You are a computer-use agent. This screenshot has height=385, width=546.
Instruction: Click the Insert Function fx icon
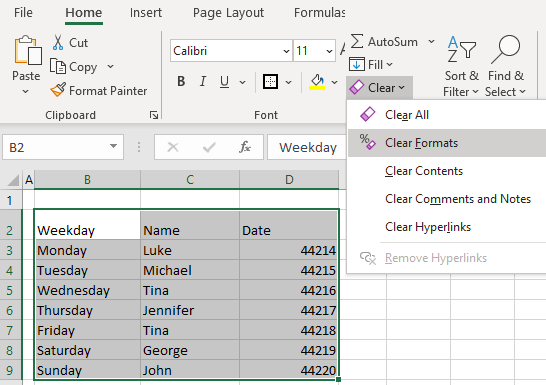coord(245,147)
